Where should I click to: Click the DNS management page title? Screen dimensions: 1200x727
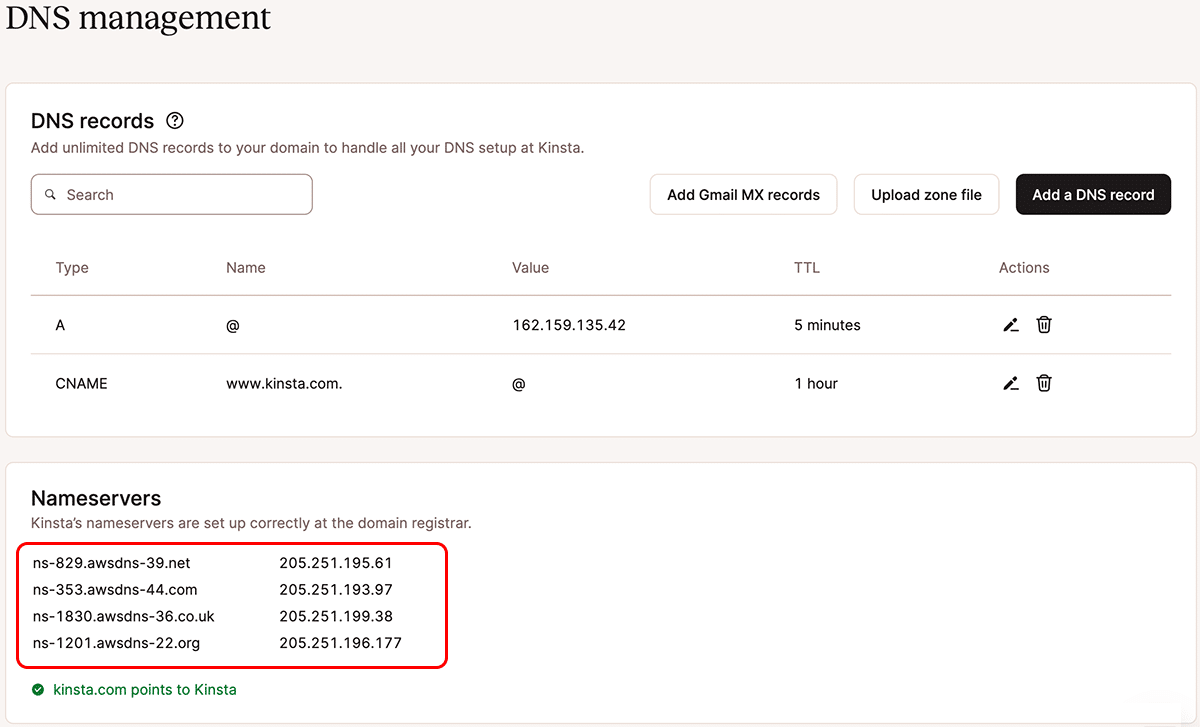click(138, 17)
